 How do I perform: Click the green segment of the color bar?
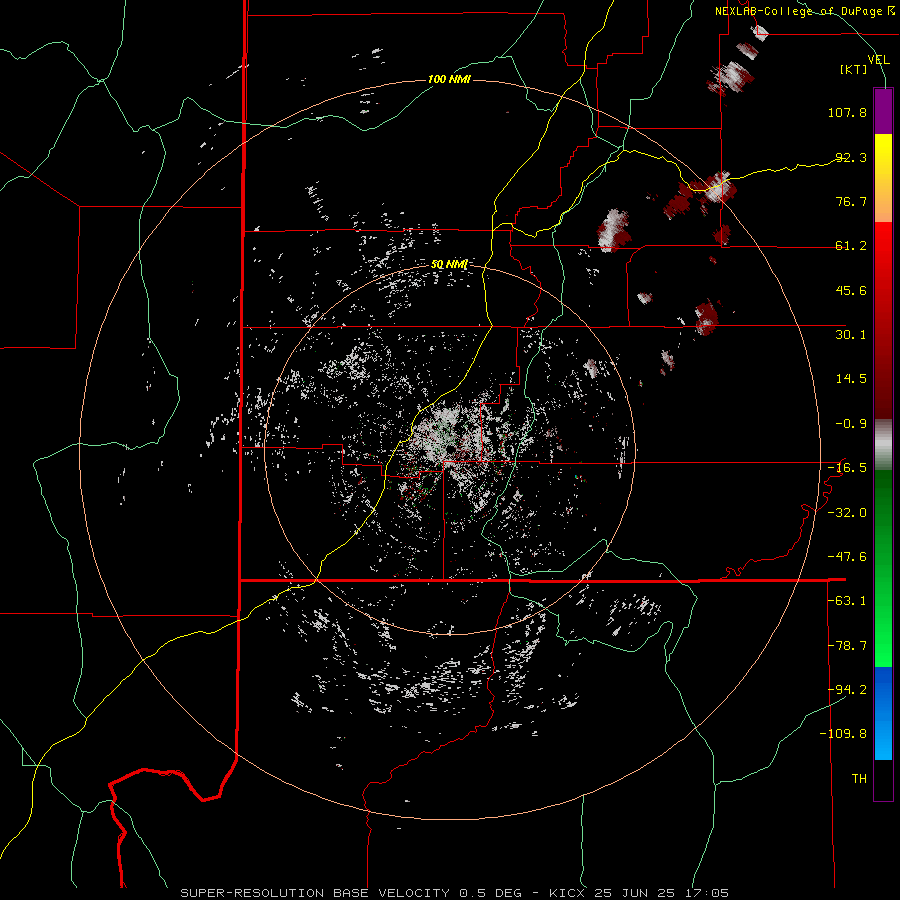tap(883, 568)
